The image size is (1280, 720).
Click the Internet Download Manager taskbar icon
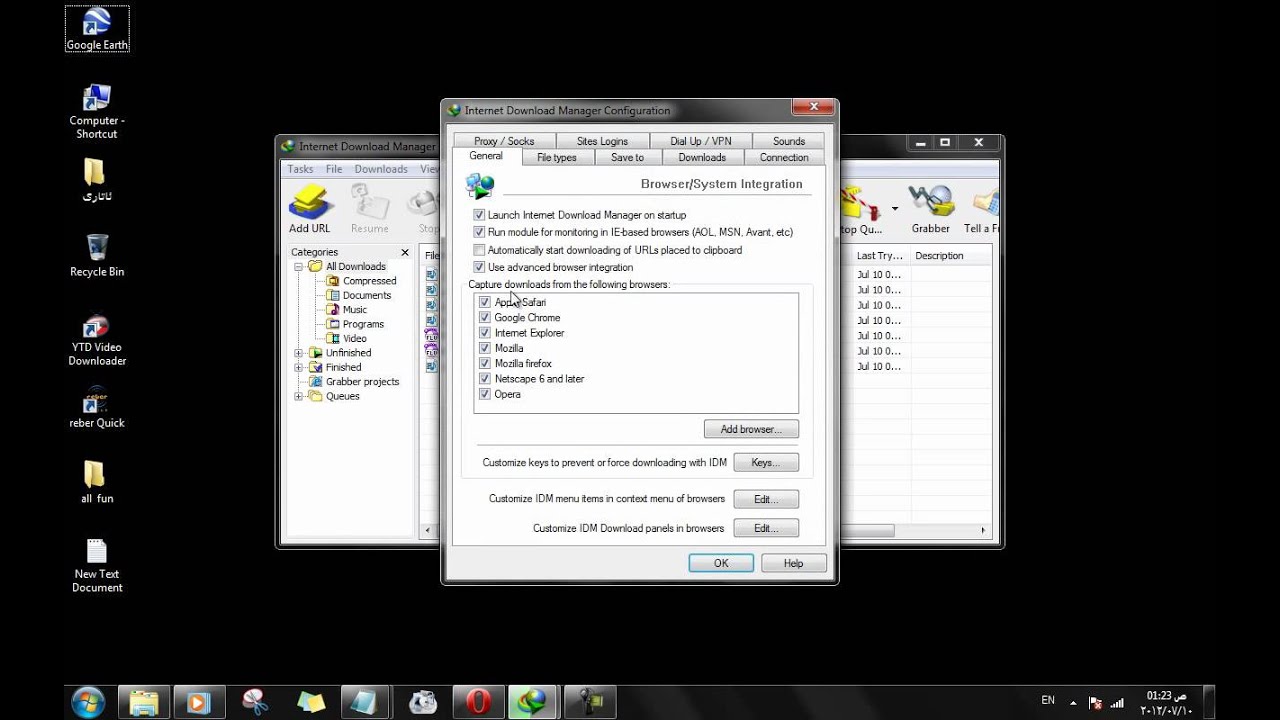[534, 702]
